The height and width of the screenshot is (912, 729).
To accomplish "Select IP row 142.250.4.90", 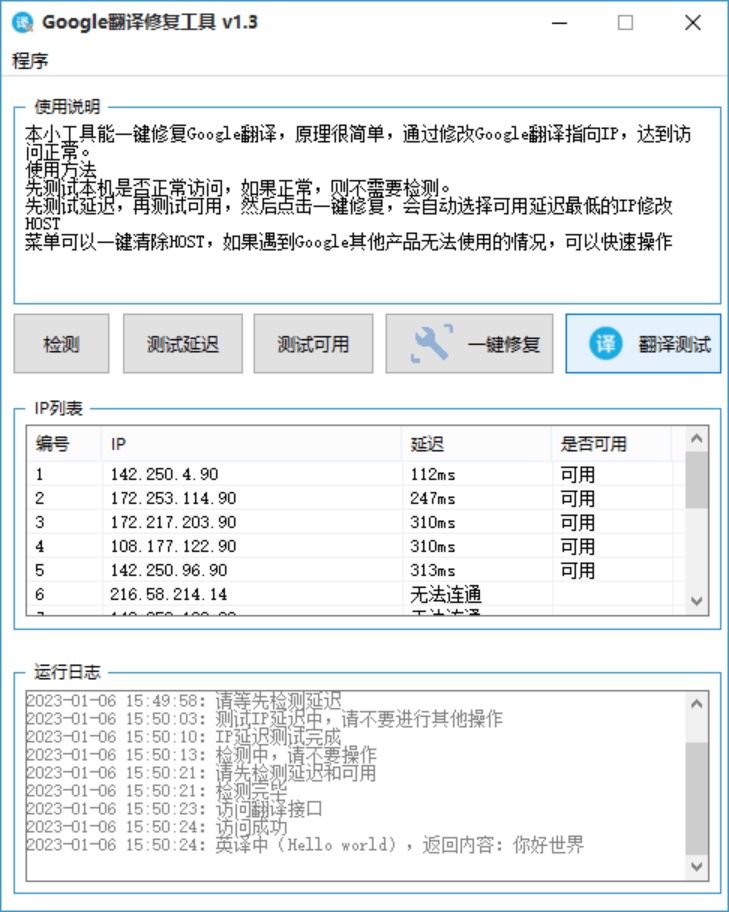I will coord(355,474).
